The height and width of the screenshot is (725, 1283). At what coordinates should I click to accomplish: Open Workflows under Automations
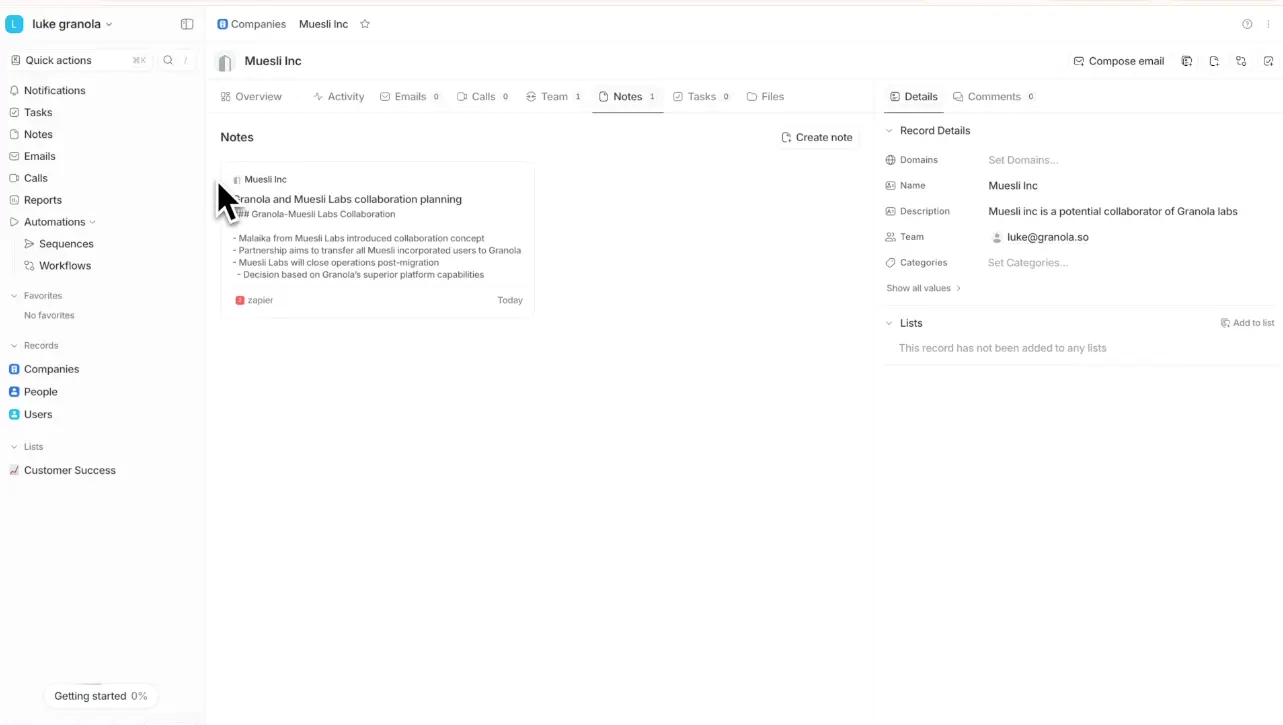point(64,266)
